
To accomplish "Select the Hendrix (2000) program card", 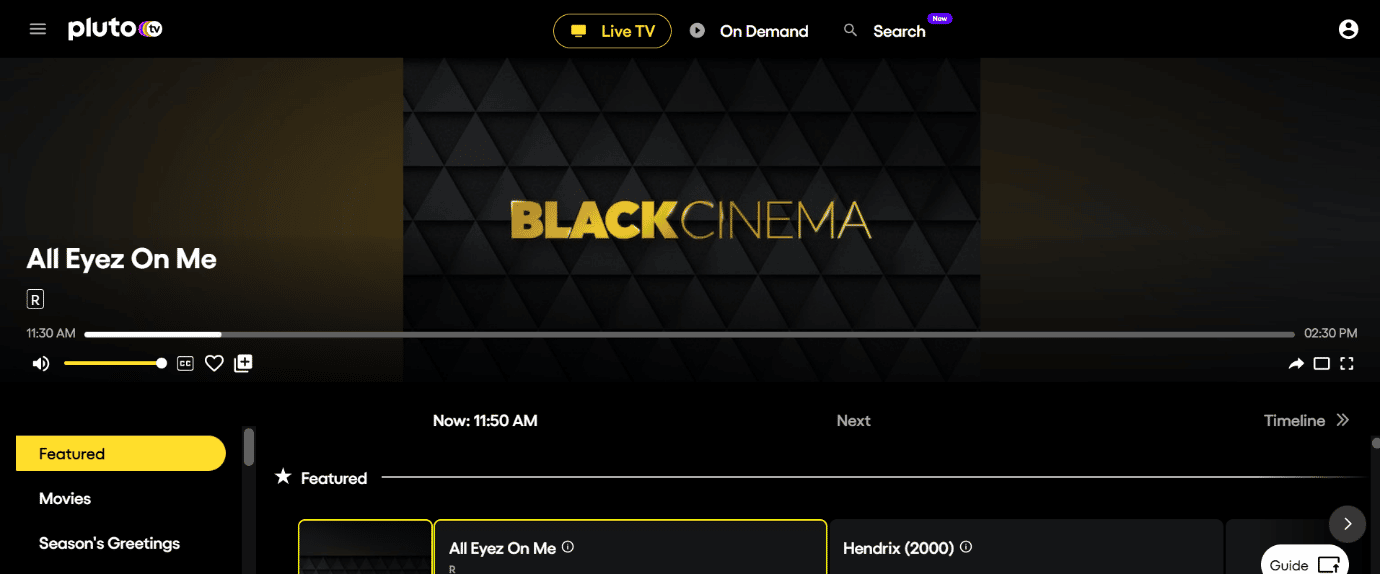I will (1026, 547).
